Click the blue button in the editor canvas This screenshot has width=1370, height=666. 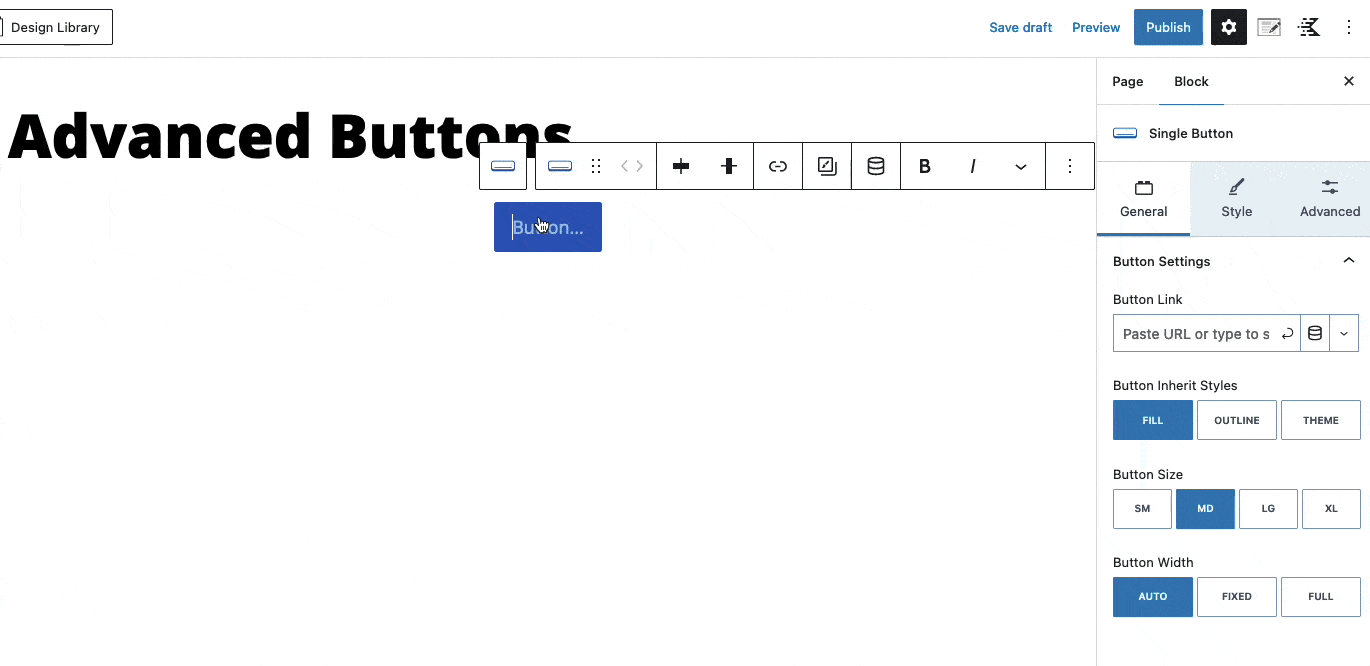[548, 227]
